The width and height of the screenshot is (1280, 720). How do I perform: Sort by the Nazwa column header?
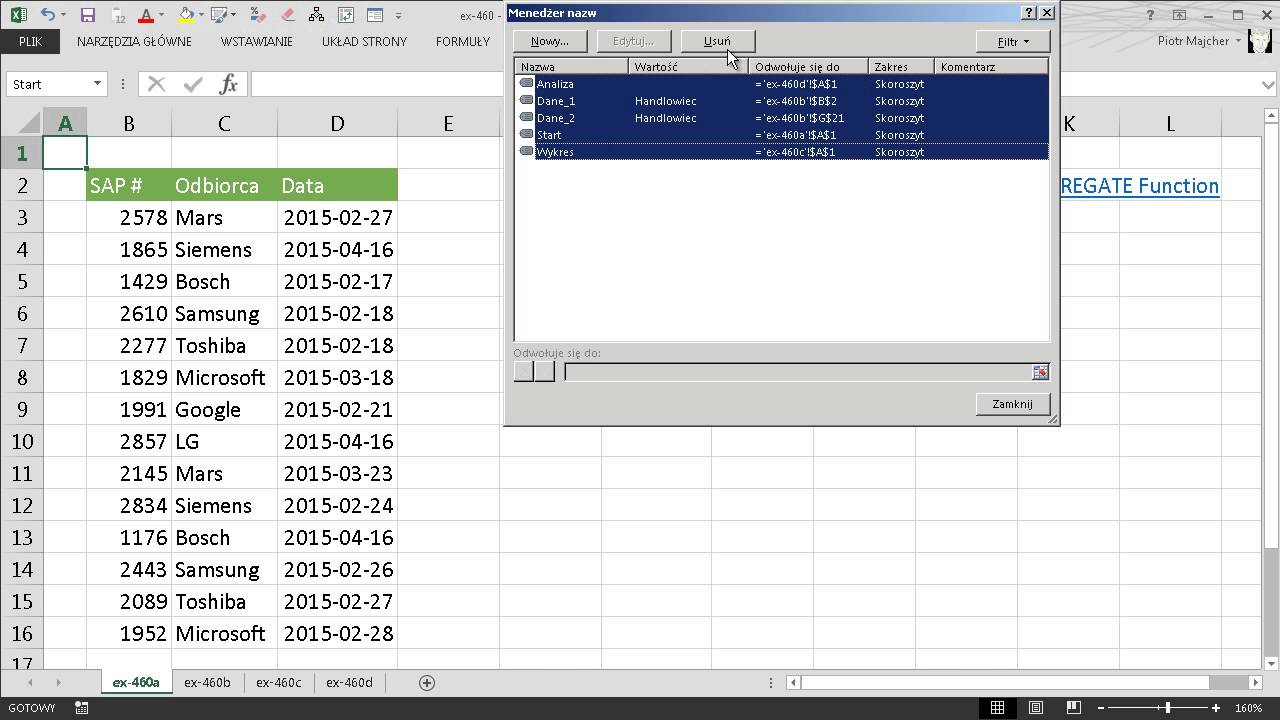(x=572, y=67)
